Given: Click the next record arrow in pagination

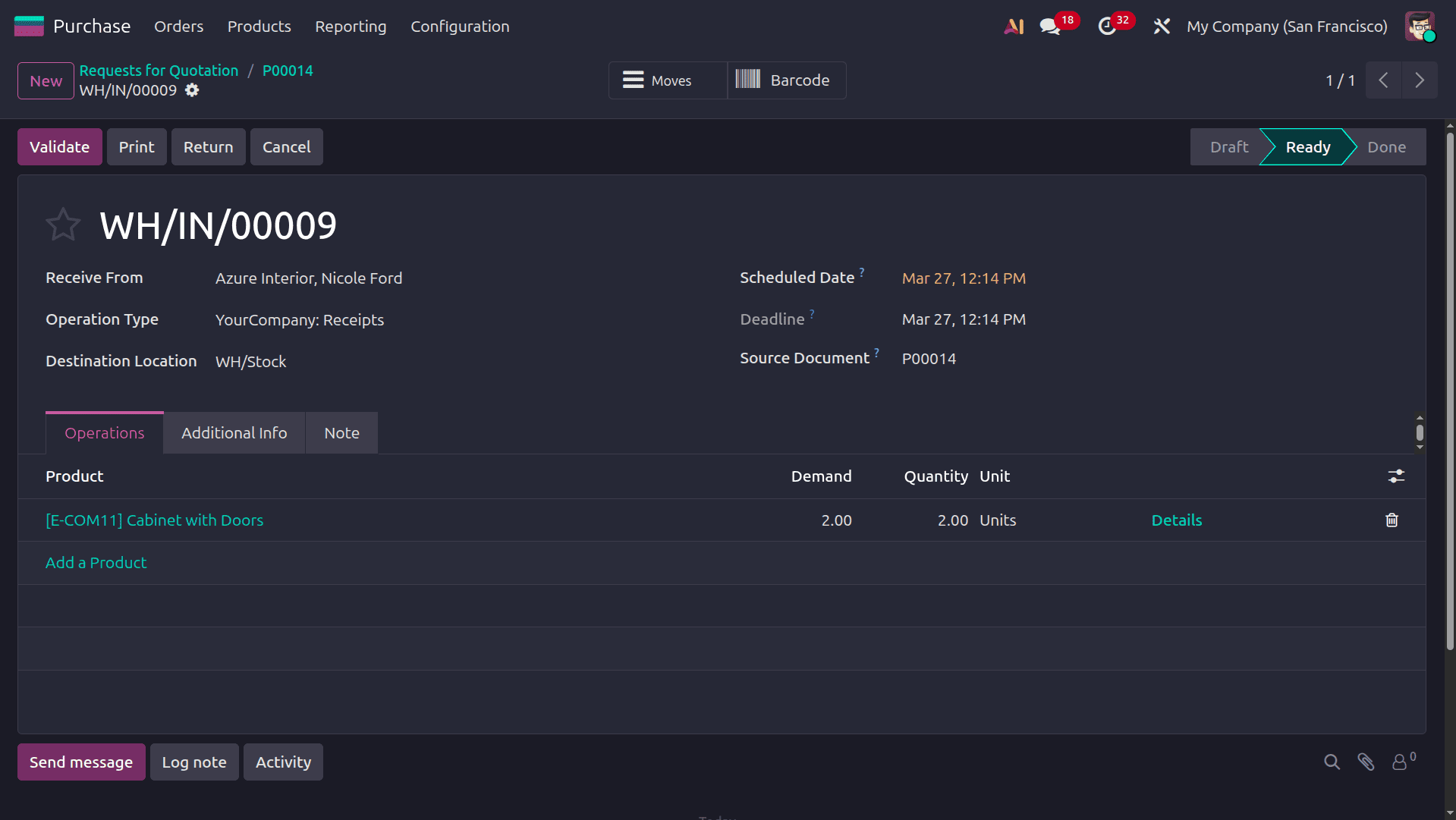Looking at the screenshot, I should click(x=1420, y=80).
